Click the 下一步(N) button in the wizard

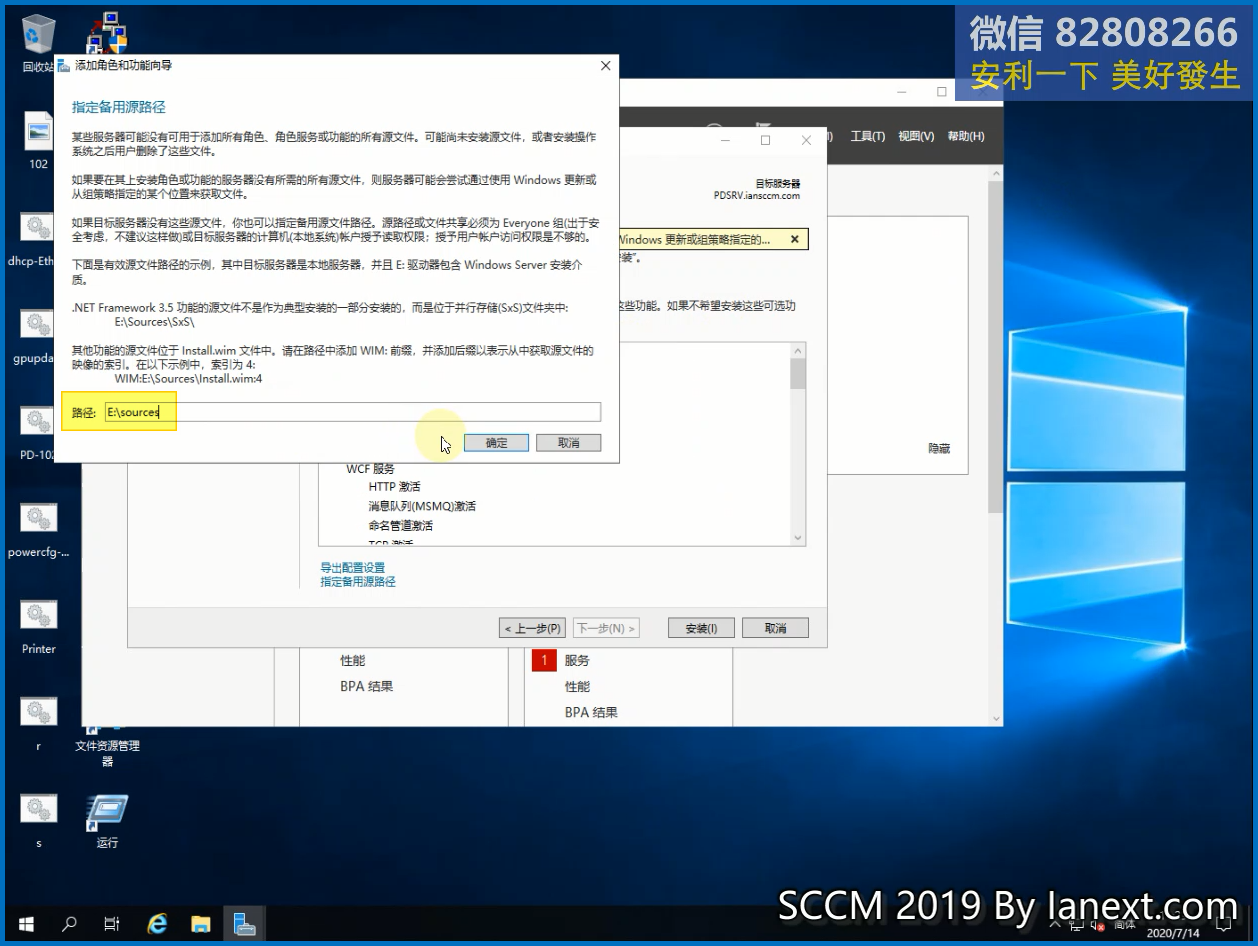tap(606, 628)
